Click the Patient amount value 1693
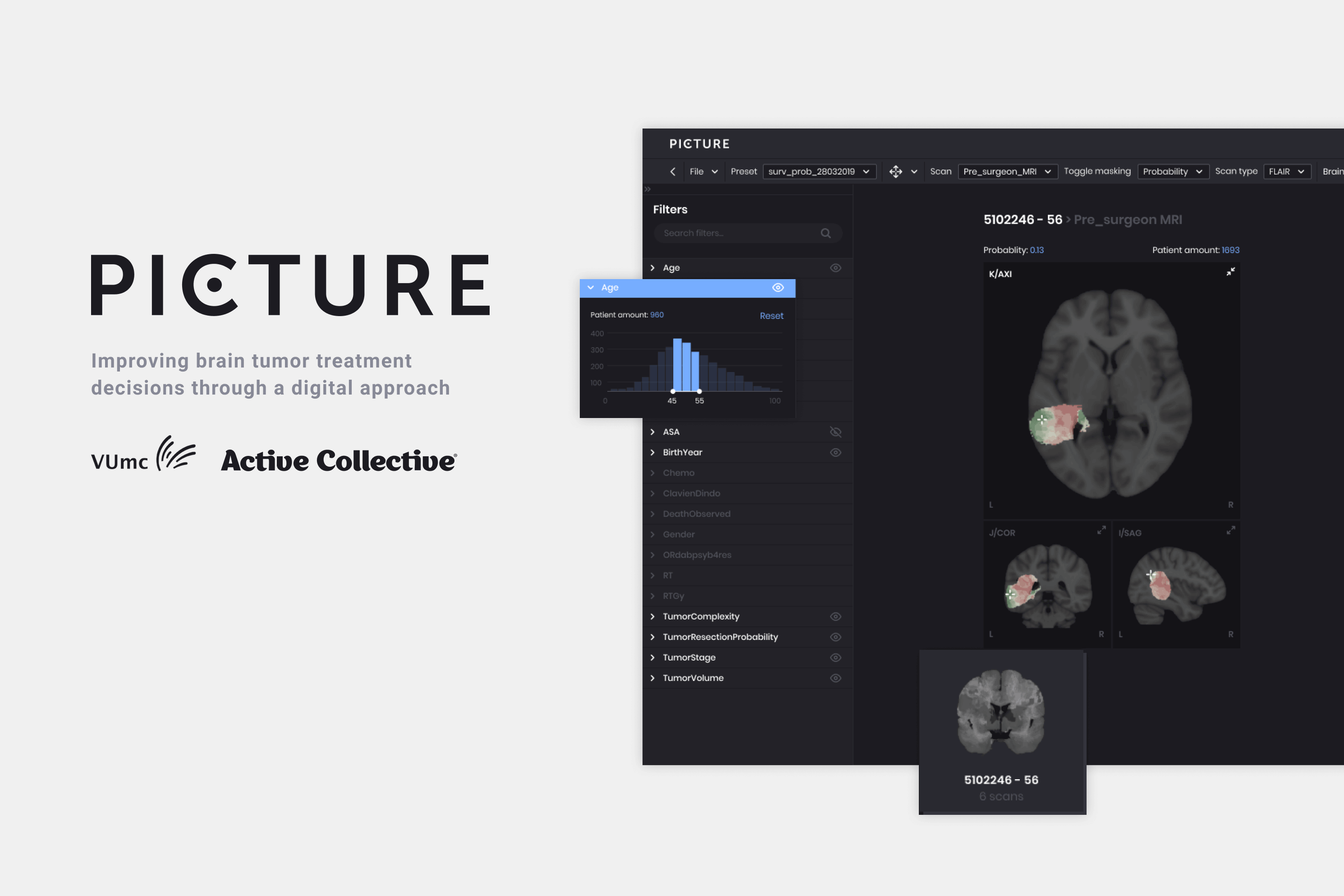 point(1230,250)
